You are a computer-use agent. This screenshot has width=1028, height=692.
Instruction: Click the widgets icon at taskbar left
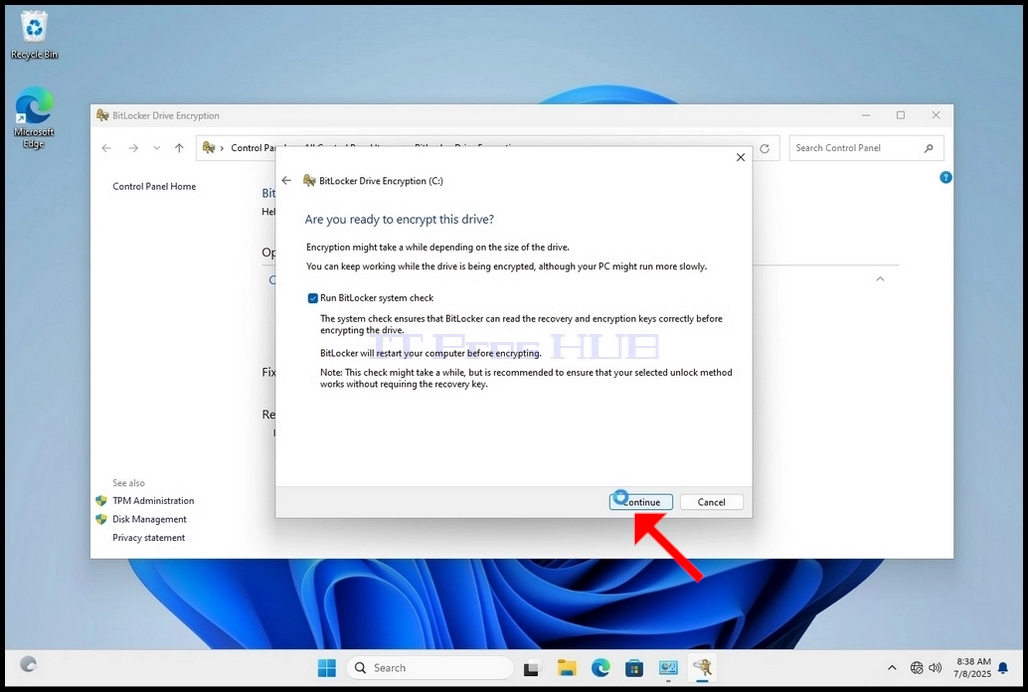tap(28, 664)
